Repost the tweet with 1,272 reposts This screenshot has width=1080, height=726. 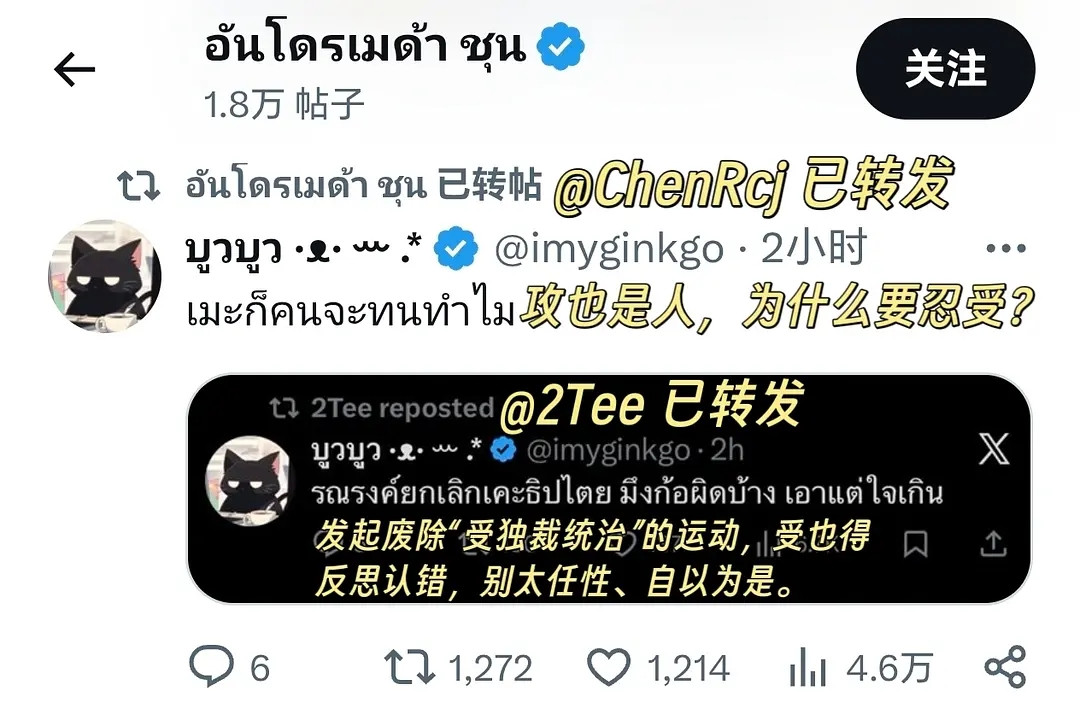point(410,667)
